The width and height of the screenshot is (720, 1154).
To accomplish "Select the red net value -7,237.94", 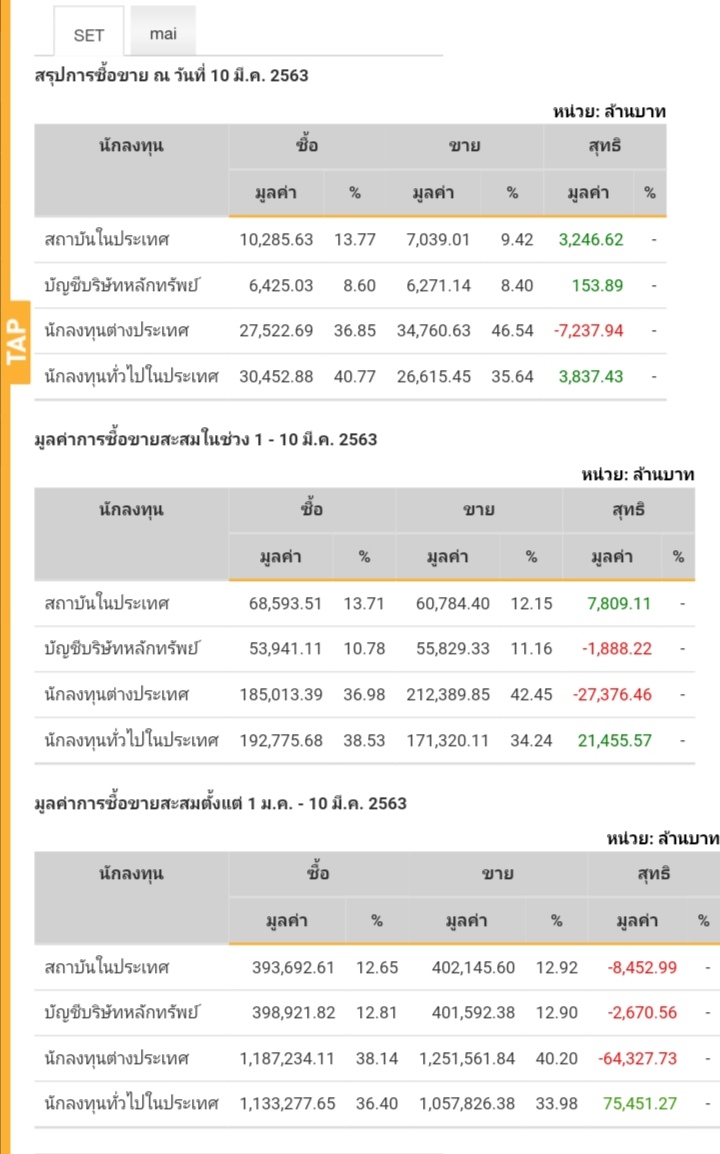I will (588, 331).
